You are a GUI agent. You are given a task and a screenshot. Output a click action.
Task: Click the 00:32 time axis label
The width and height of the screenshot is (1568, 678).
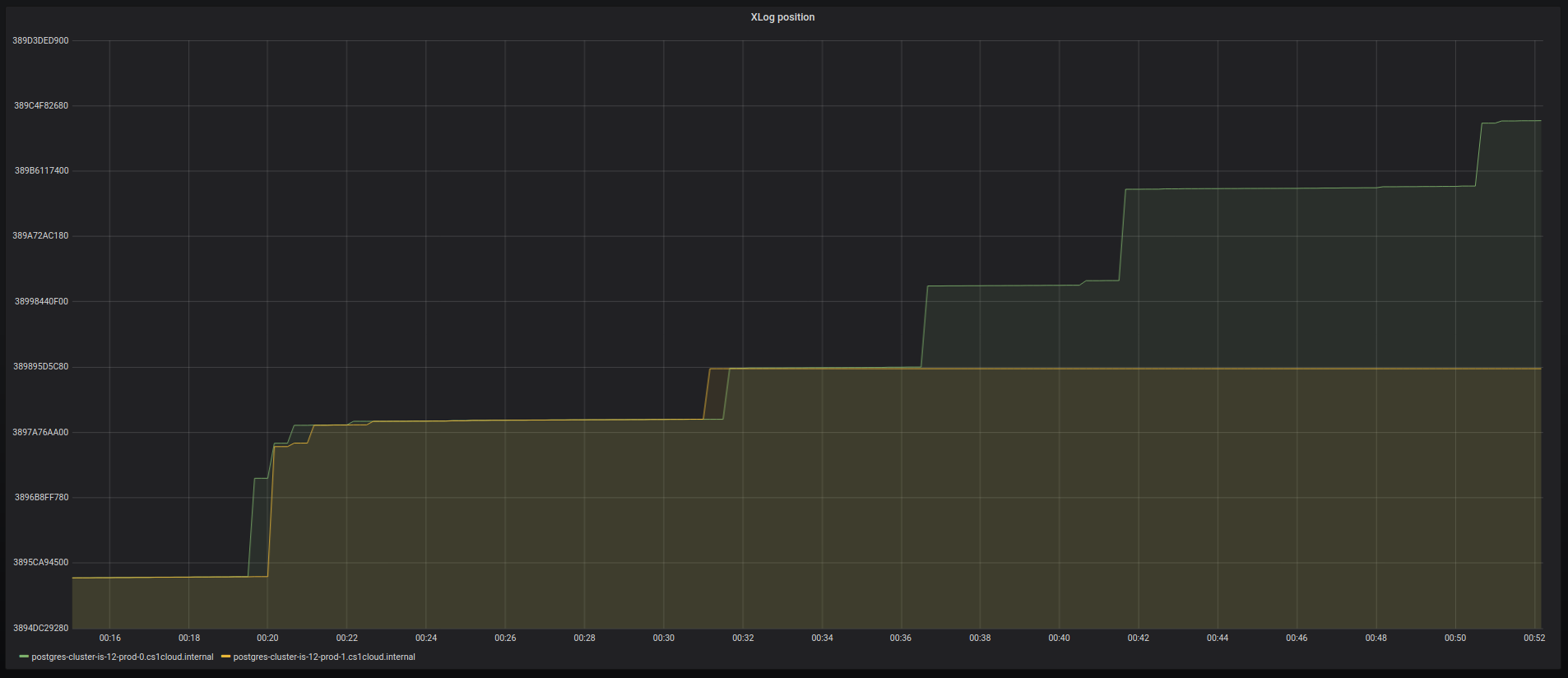coord(743,638)
